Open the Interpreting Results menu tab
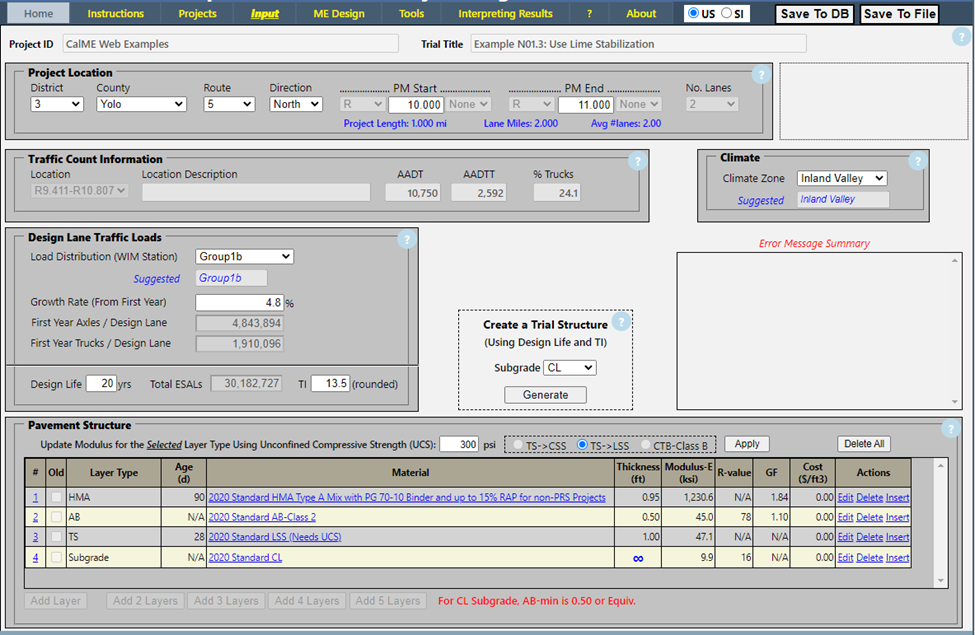This screenshot has width=975, height=635. point(505,14)
